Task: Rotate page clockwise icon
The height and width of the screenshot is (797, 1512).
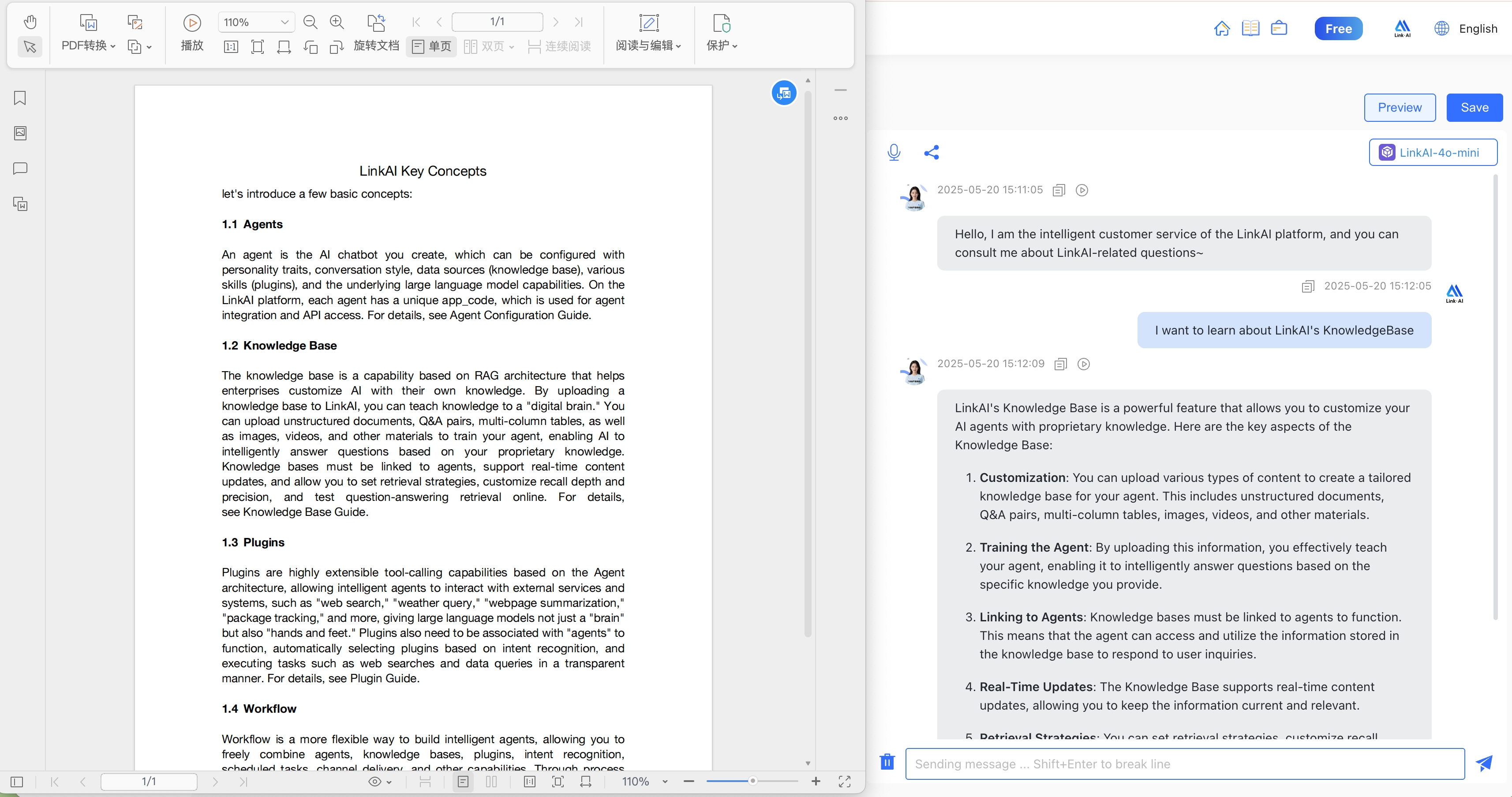Action: tap(337, 46)
